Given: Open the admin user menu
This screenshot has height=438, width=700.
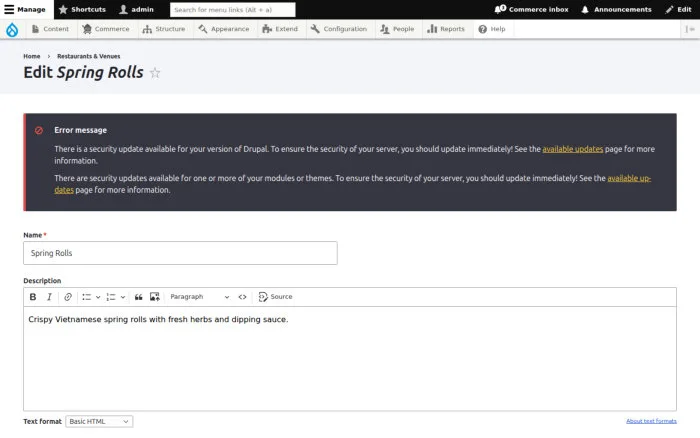Looking at the screenshot, I should pyautogui.click(x=137, y=9).
